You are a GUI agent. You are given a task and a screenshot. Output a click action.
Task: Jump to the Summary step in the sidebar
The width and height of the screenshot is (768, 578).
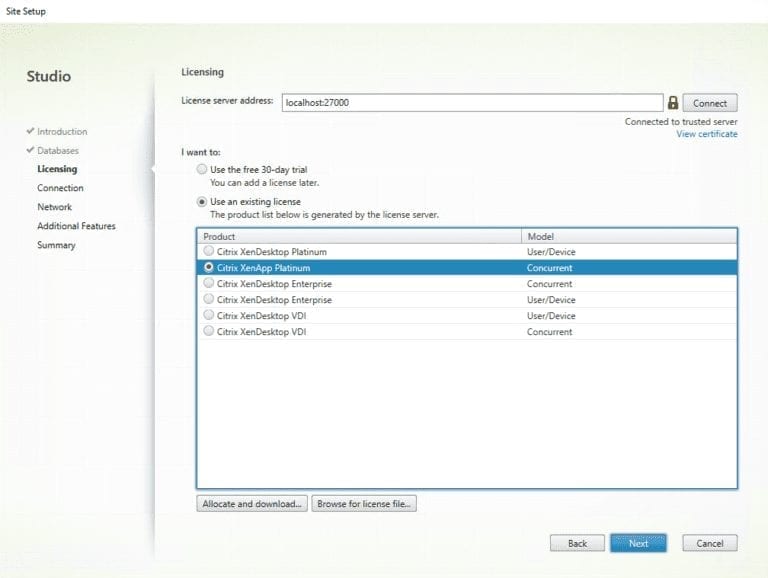coord(56,245)
